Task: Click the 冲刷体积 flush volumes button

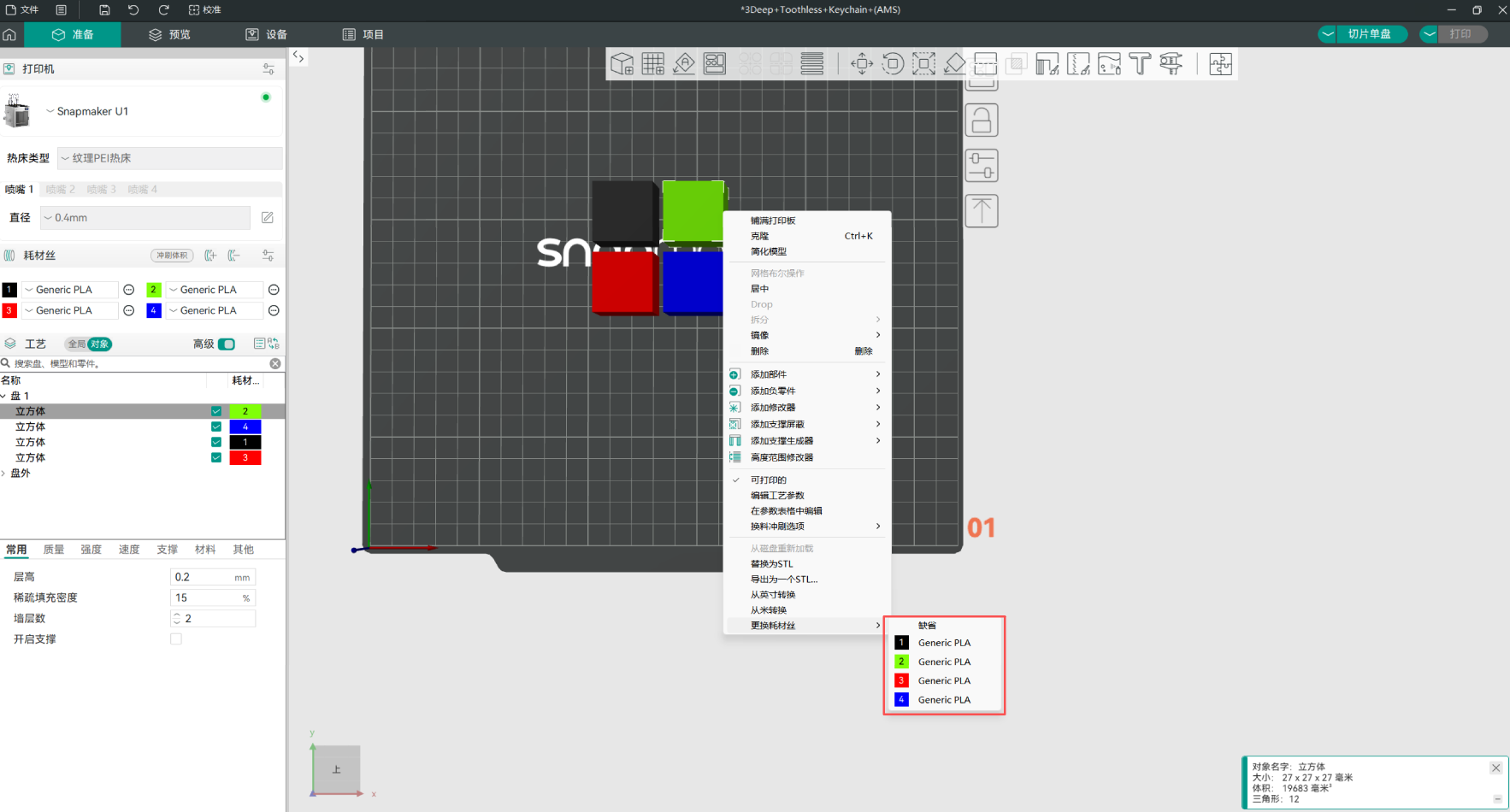Action: 172,256
